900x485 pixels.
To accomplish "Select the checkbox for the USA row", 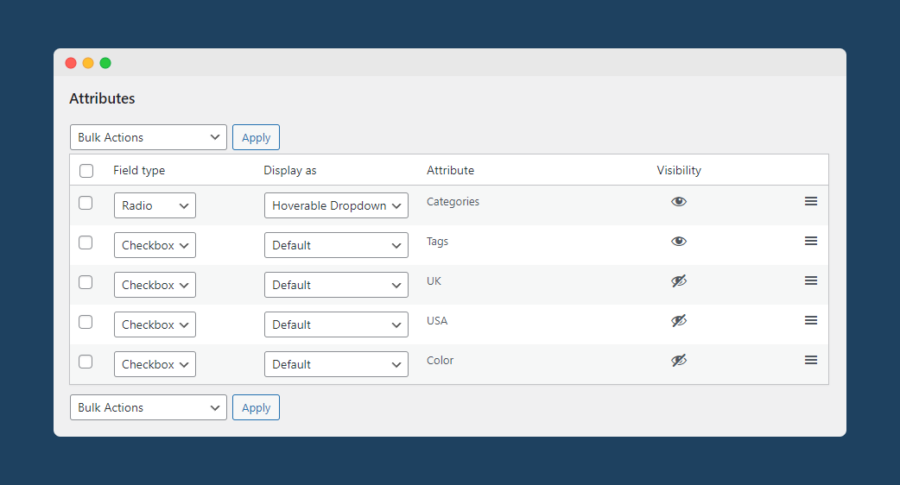I will click(x=86, y=322).
